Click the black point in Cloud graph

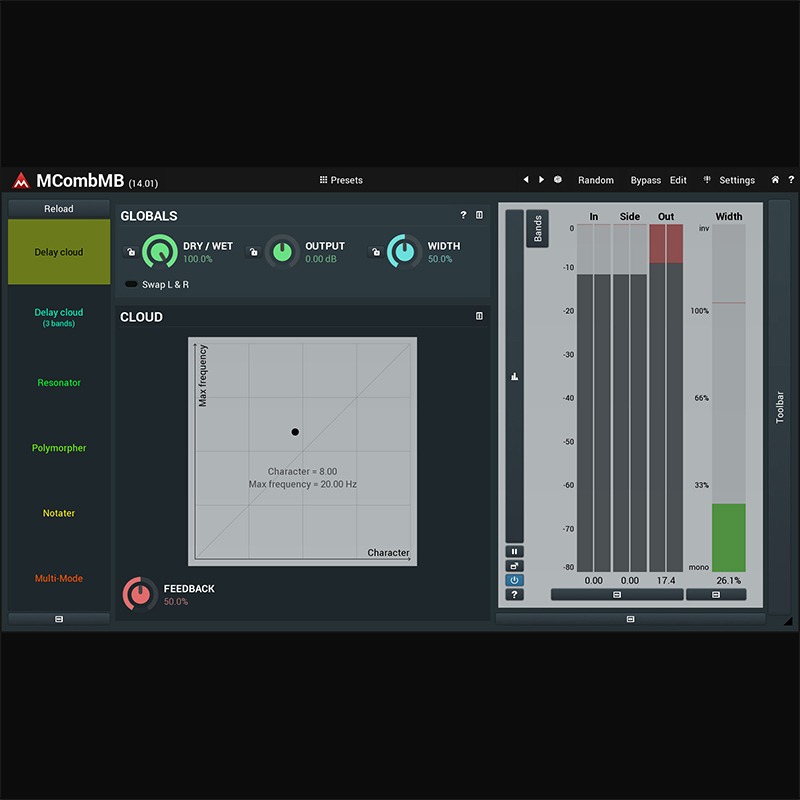point(295,432)
